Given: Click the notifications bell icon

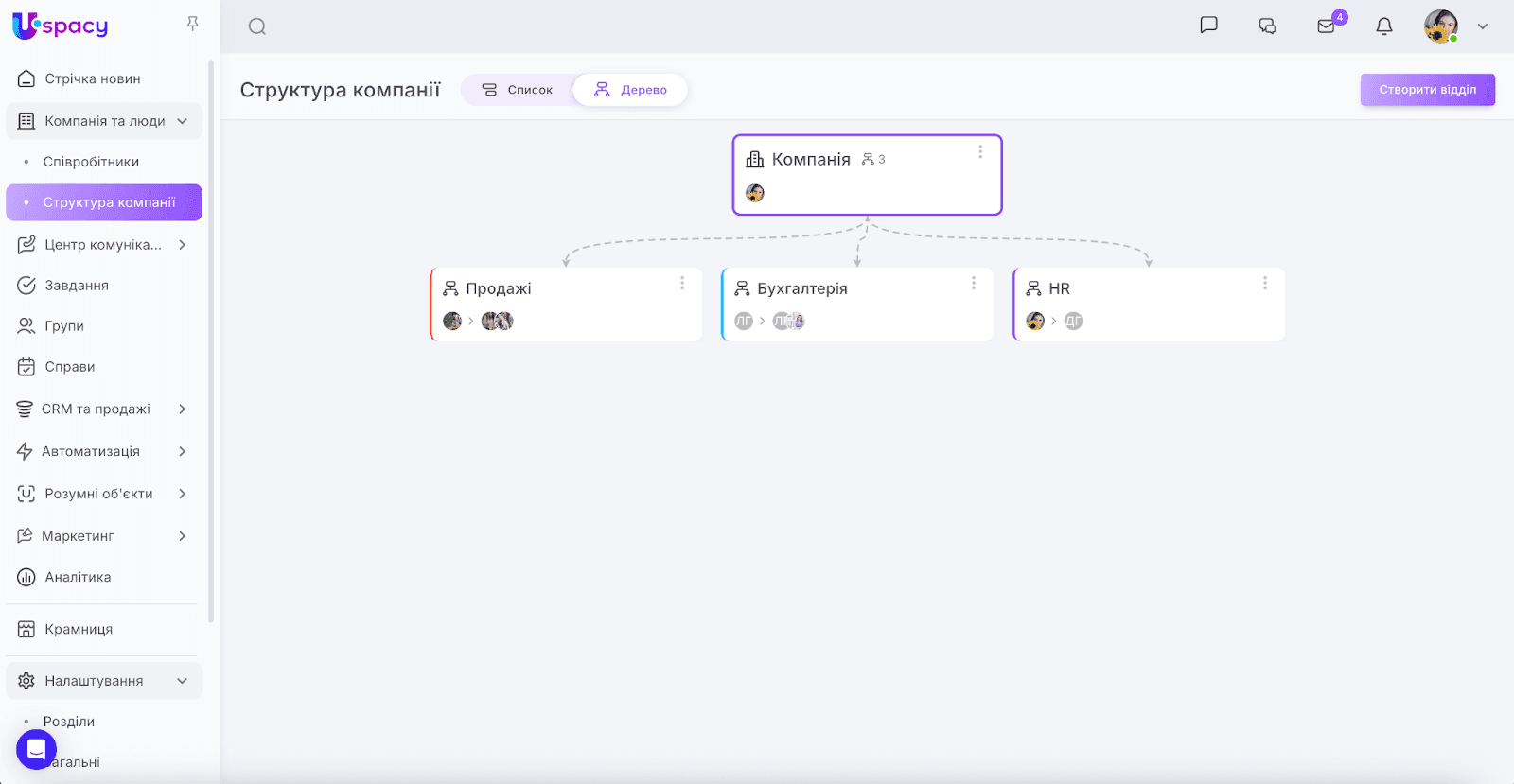Looking at the screenshot, I should 1384,26.
